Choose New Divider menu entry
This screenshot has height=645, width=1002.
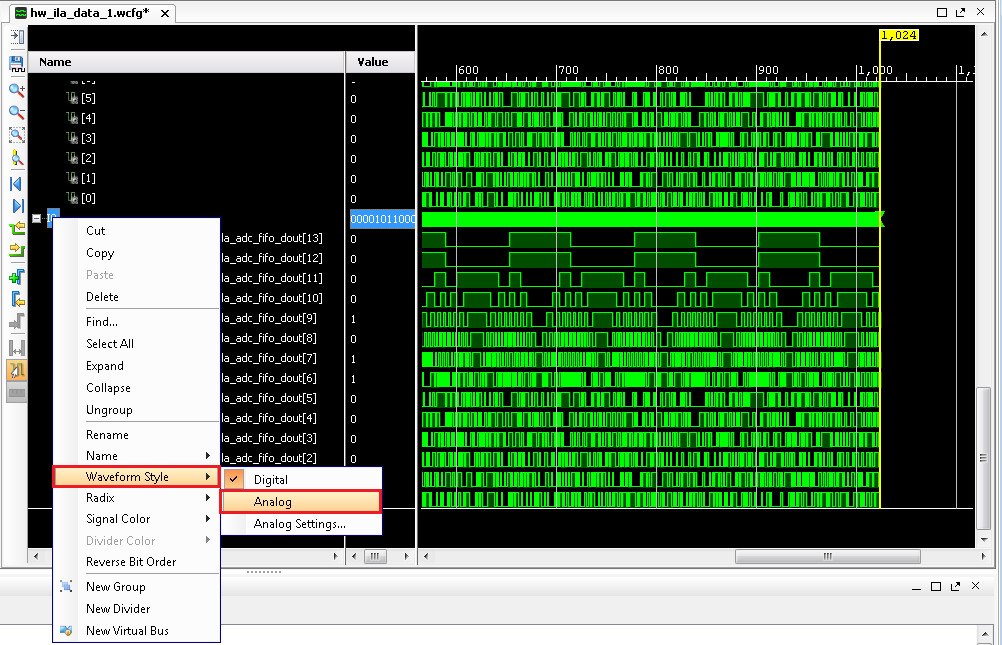pos(137,609)
